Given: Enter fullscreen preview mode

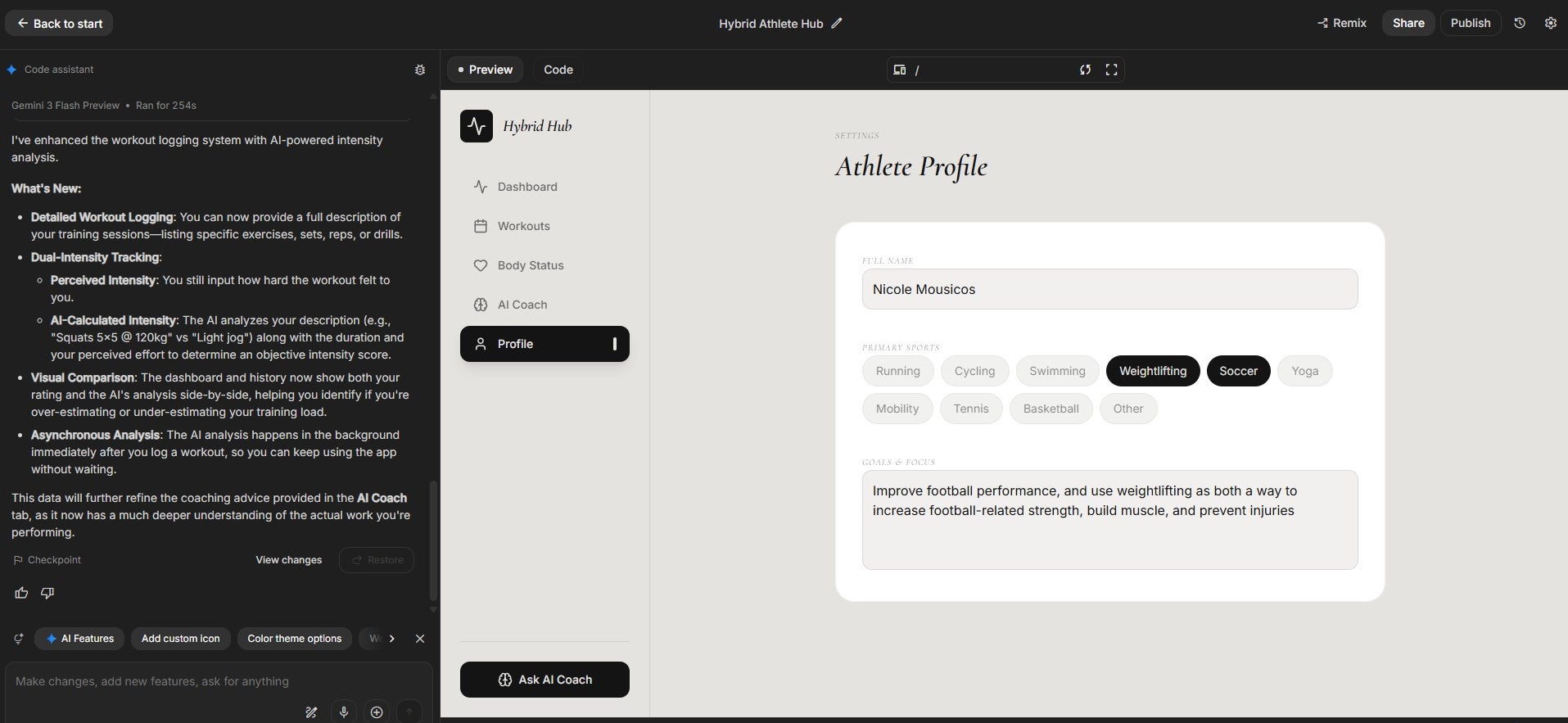Looking at the screenshot, I should coord(1111,70).
